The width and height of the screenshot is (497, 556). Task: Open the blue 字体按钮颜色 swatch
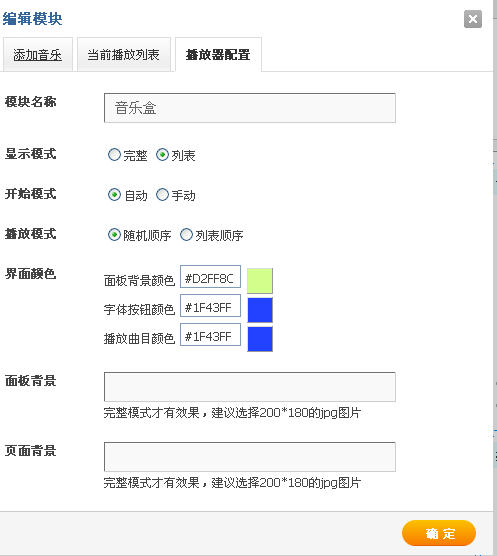point(260,310)
